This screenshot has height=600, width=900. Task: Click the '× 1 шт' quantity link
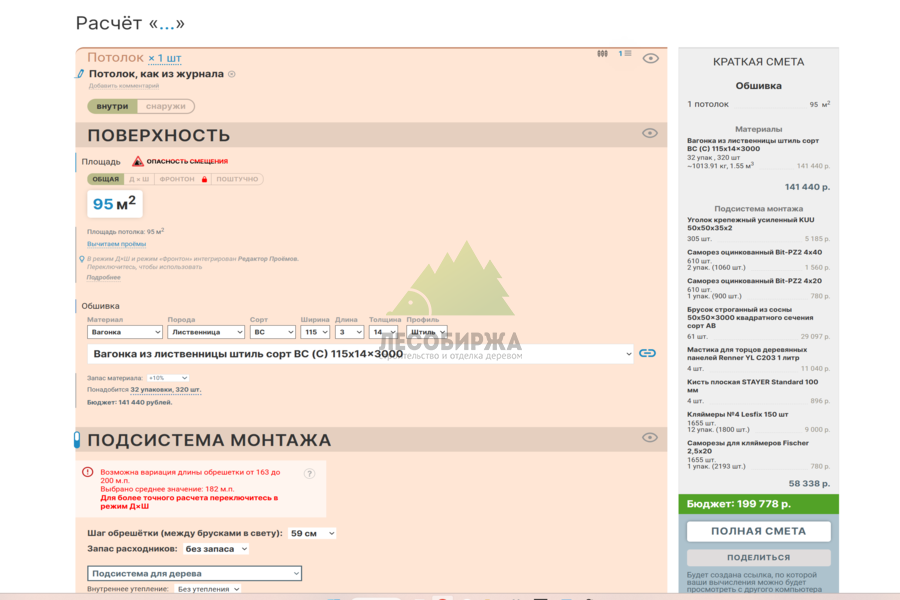(x=165, y=58)
